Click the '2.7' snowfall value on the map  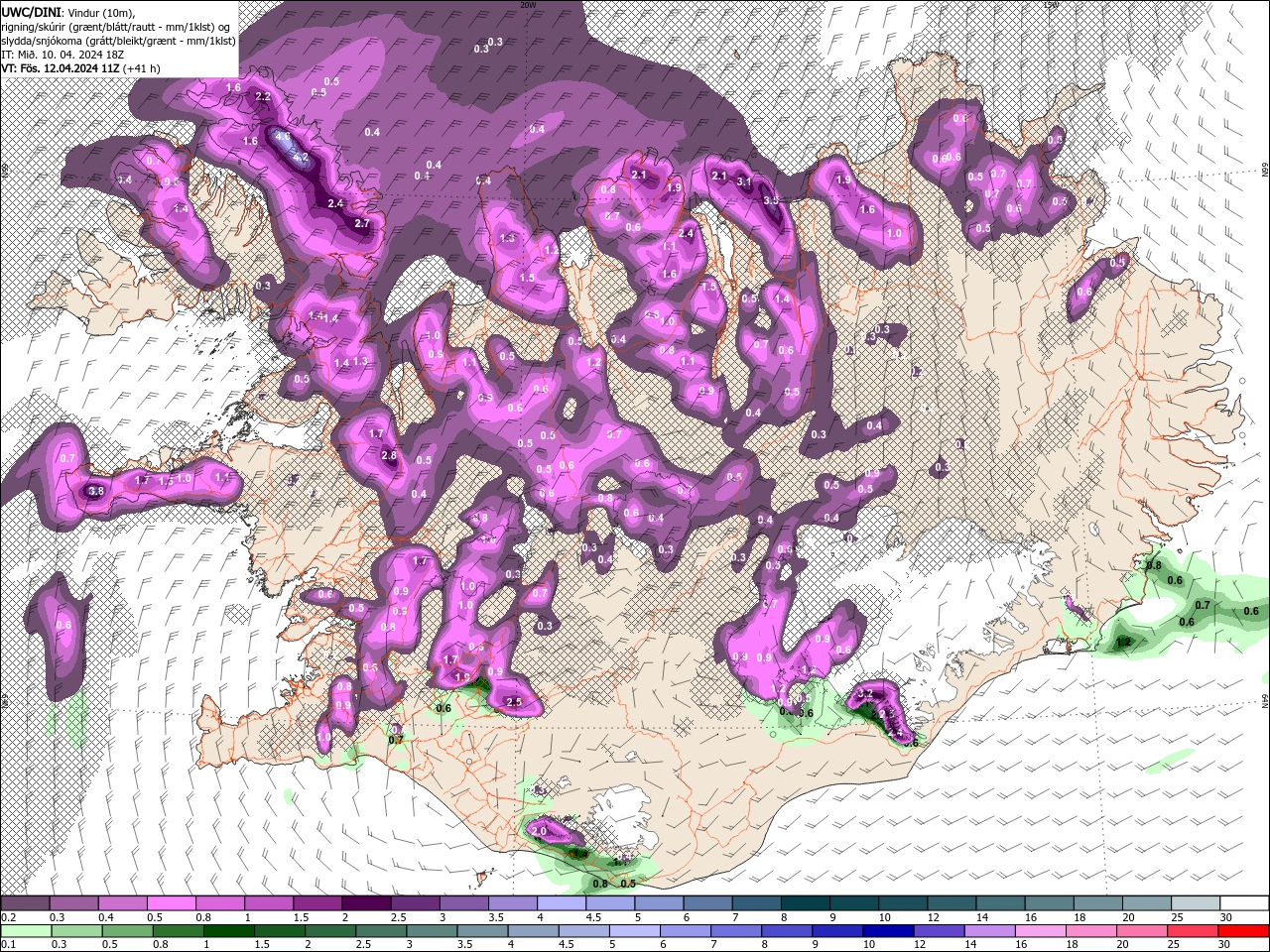coord(362,224)
